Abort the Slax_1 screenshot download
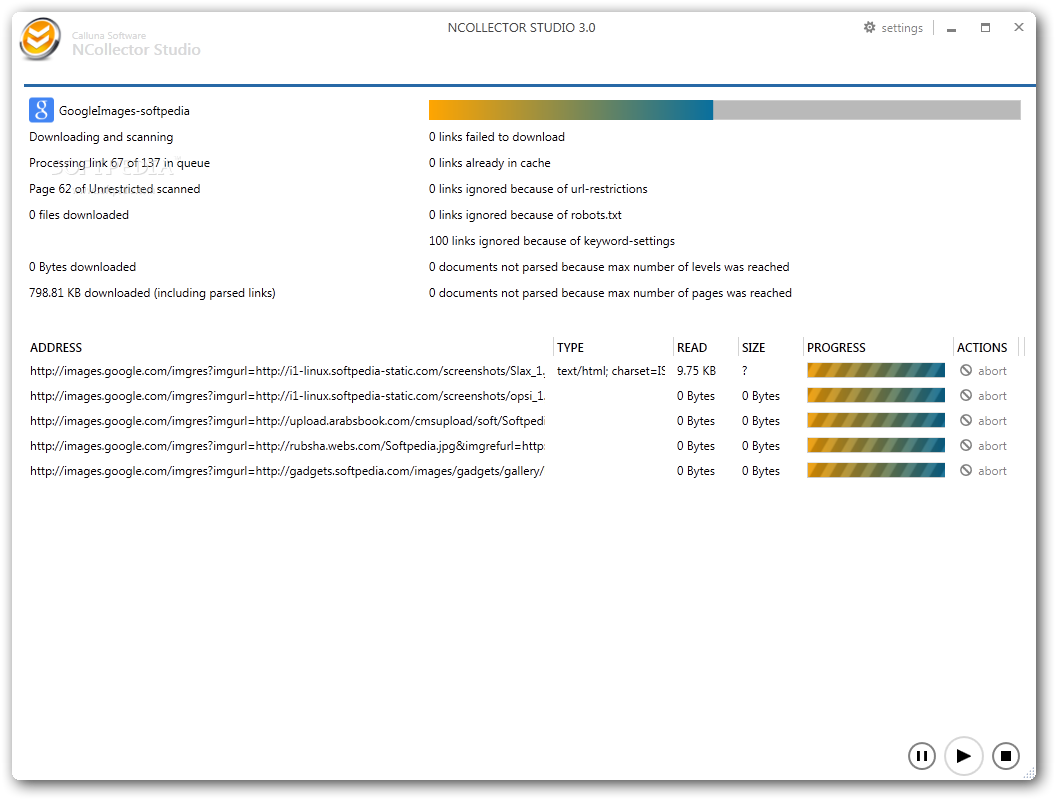 point(992,371)
